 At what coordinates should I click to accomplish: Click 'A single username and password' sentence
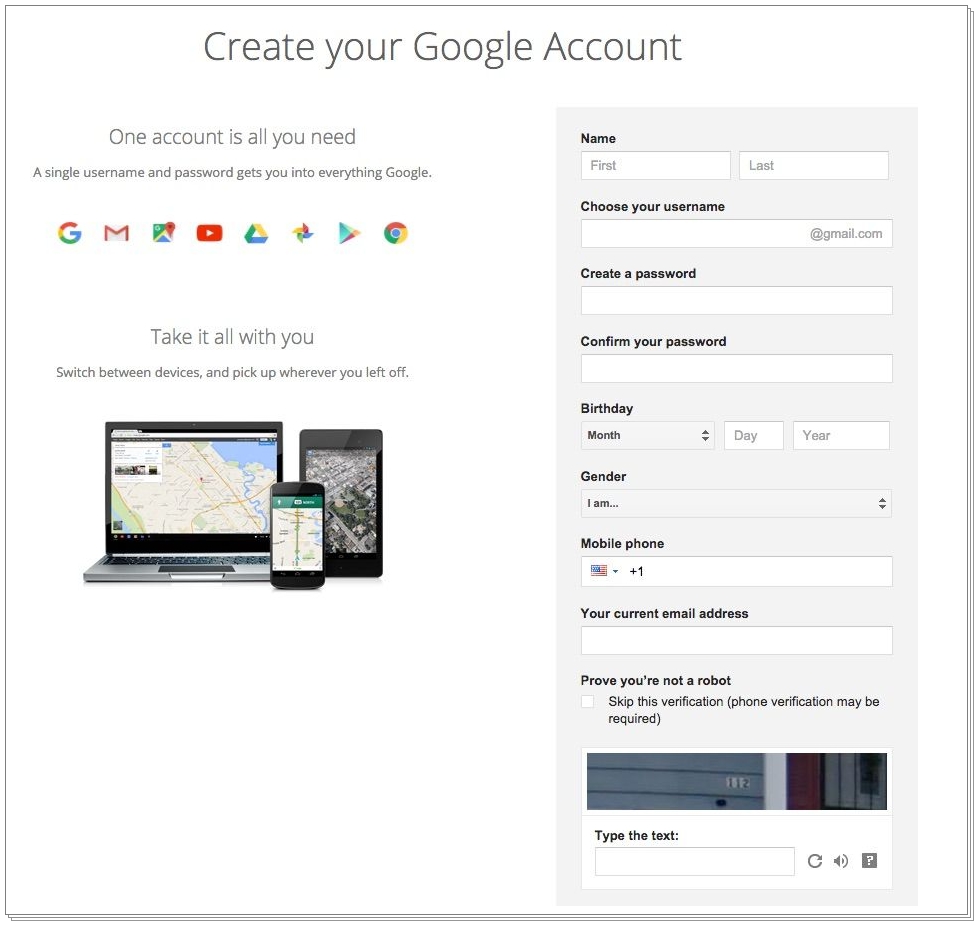232,172
